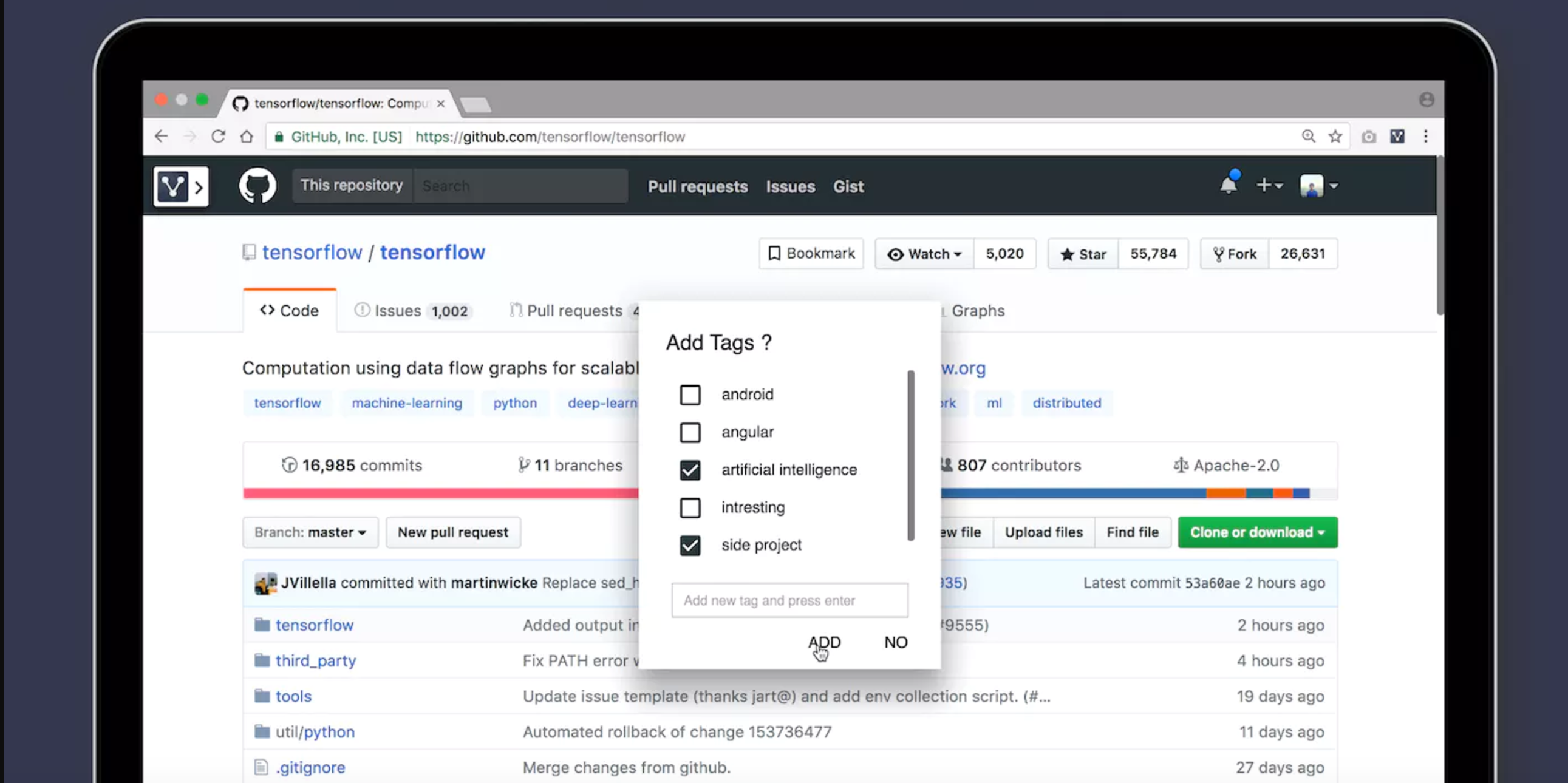The image size is (1568, 783).
Task: Check the android tag checkbox
Action: (690, 395)
